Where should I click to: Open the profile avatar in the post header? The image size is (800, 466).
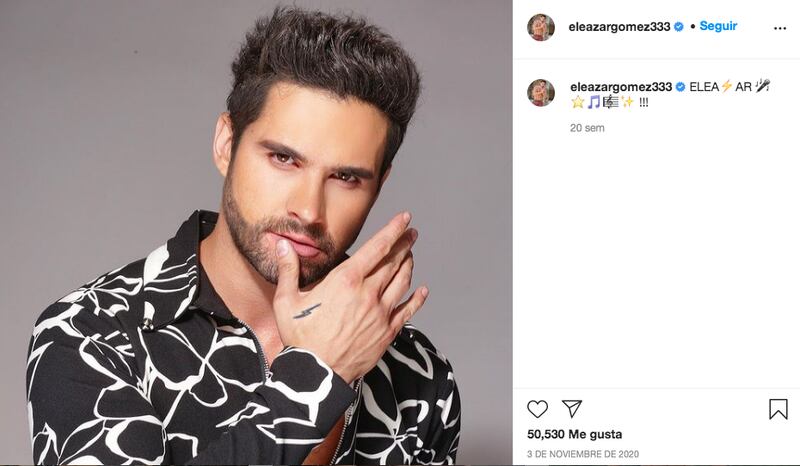(541, 27)
